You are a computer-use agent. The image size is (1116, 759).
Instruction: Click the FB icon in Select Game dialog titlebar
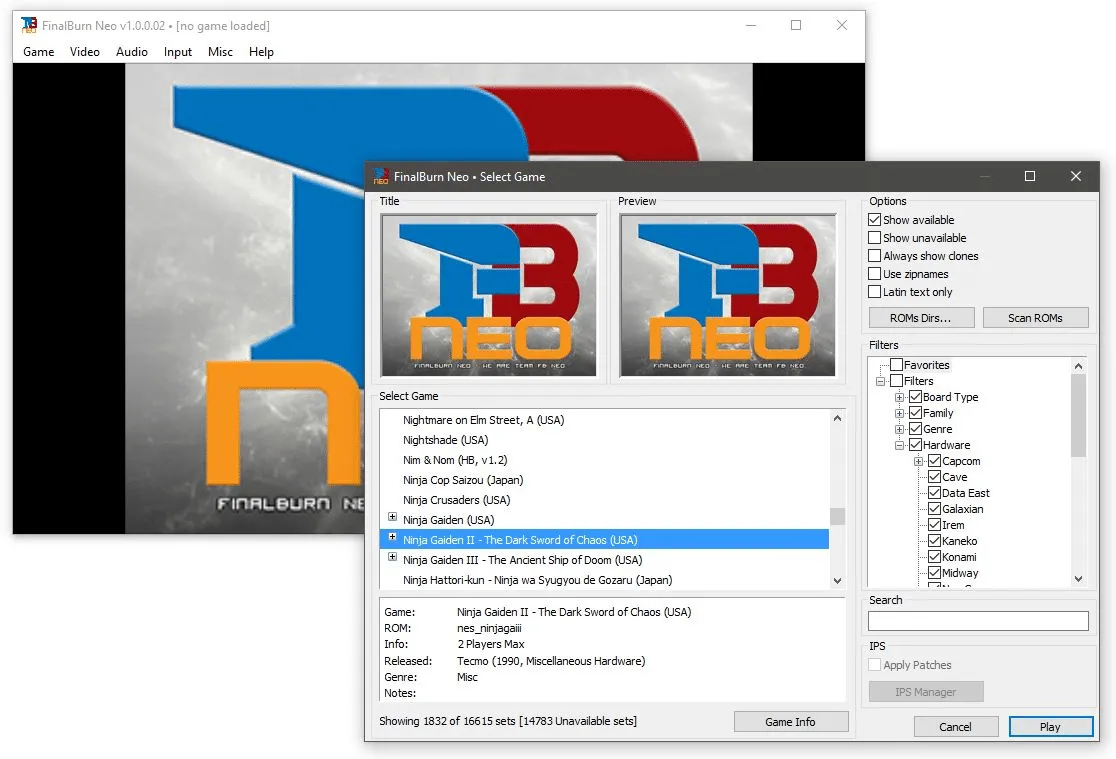coord(379,176)
